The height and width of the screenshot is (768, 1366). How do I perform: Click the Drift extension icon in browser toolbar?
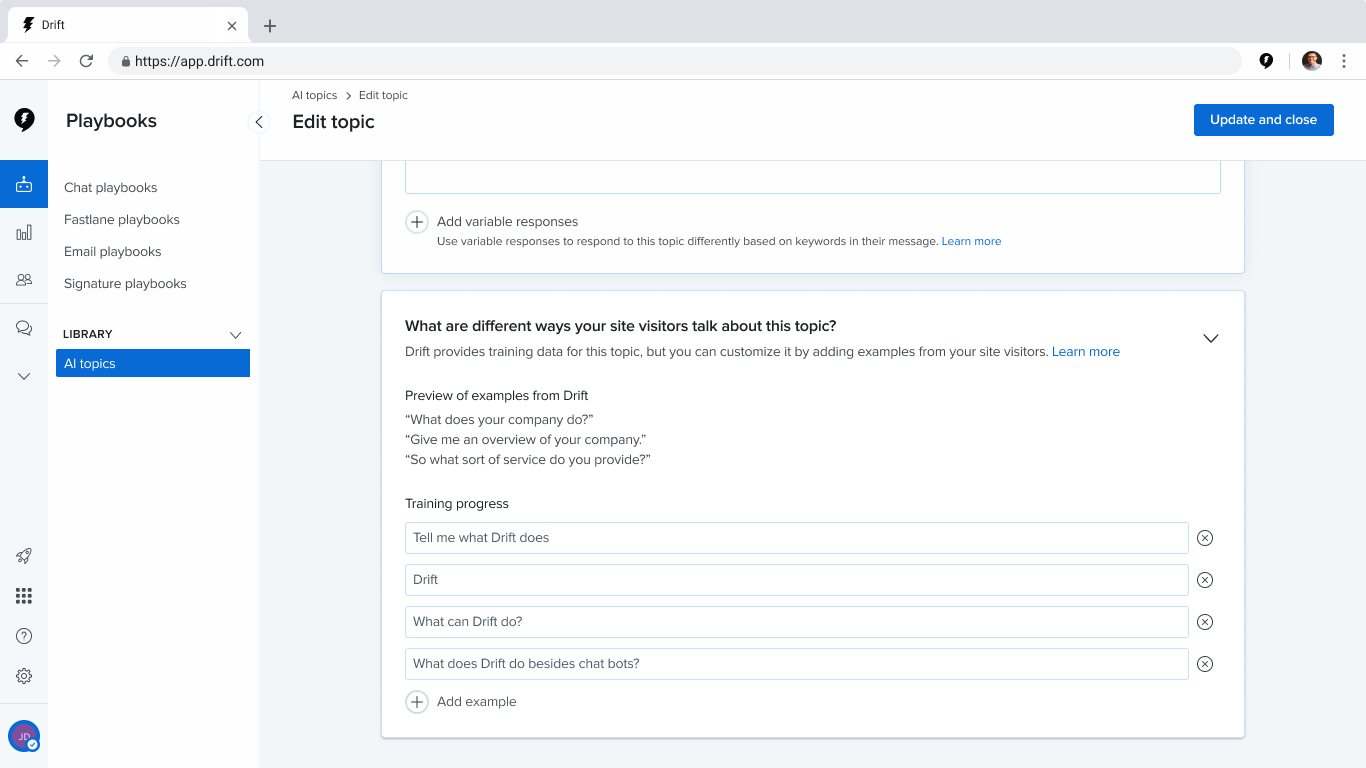1266,61
